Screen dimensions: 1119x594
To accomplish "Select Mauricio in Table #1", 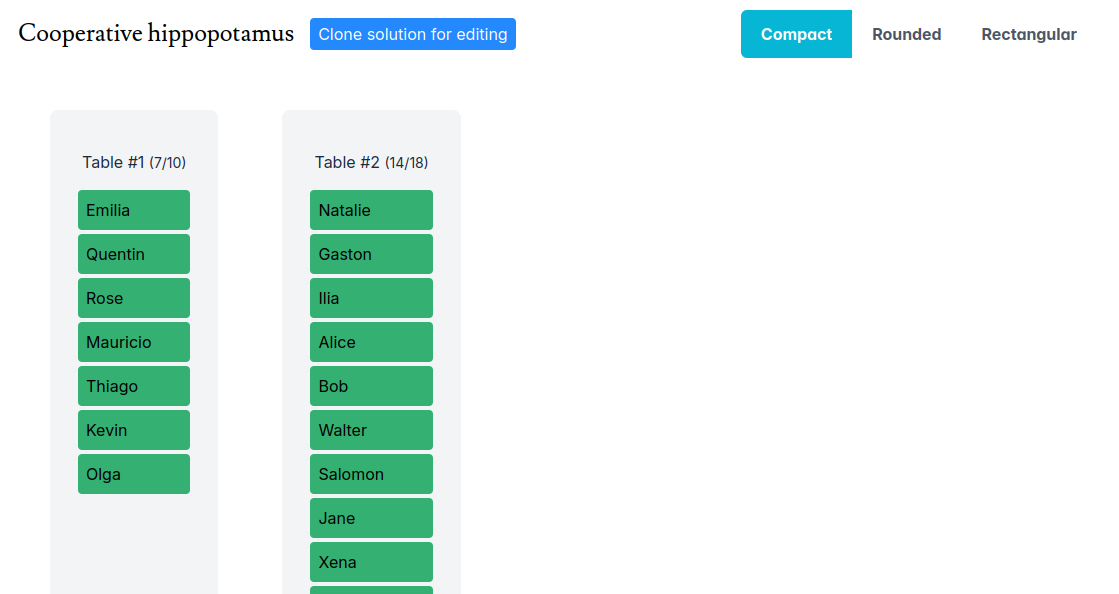I will (x=134, y=342).
